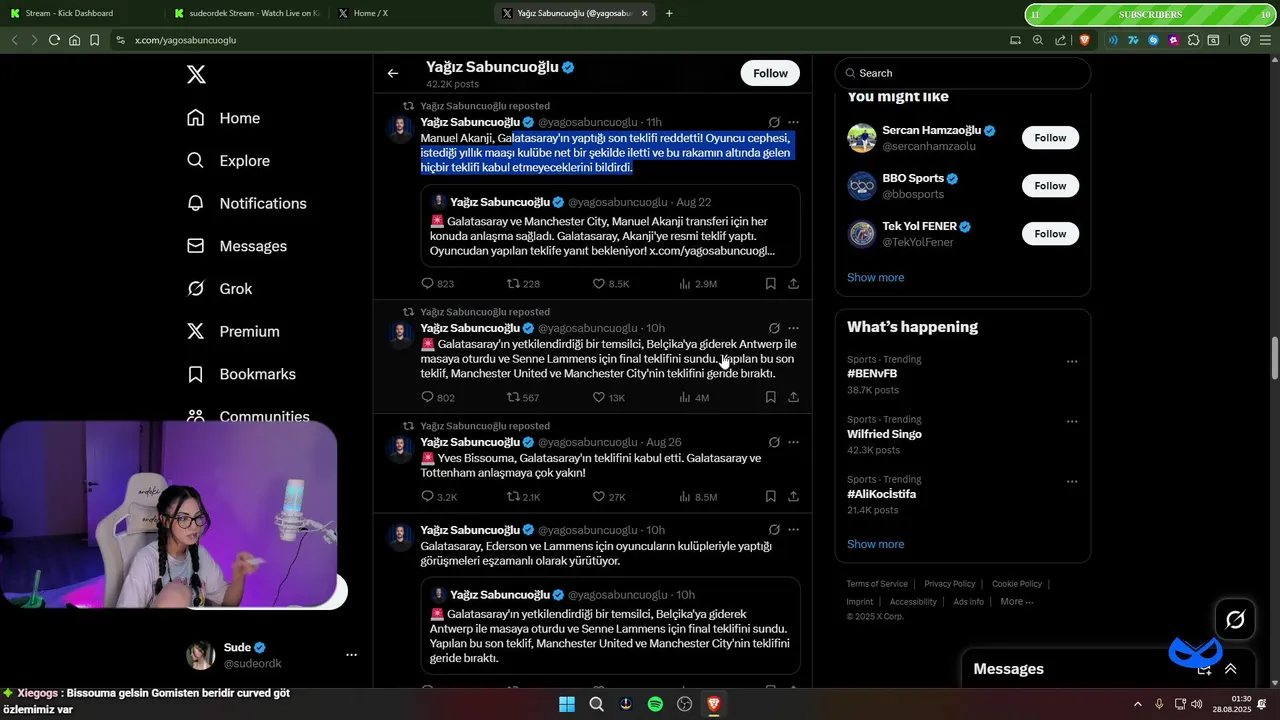
Task: Open Spotify from the Windows taskbar
Action: pyautogui.click(x=655, y=704)
